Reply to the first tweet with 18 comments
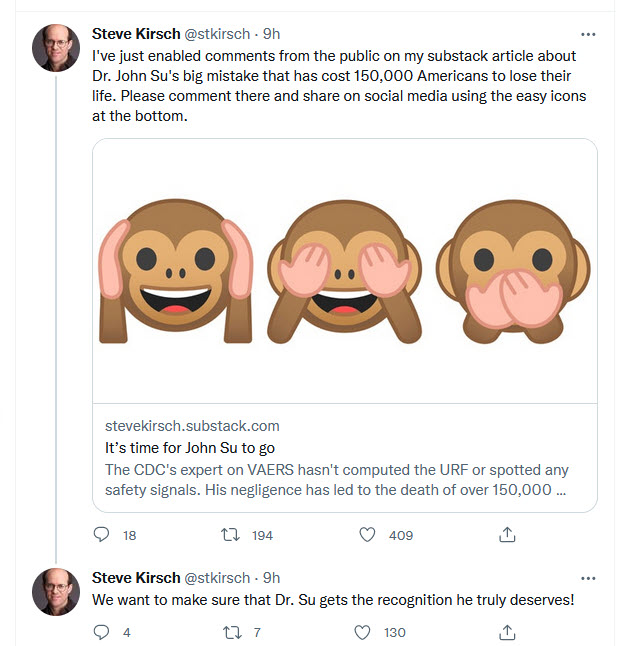 pos(101,534)
